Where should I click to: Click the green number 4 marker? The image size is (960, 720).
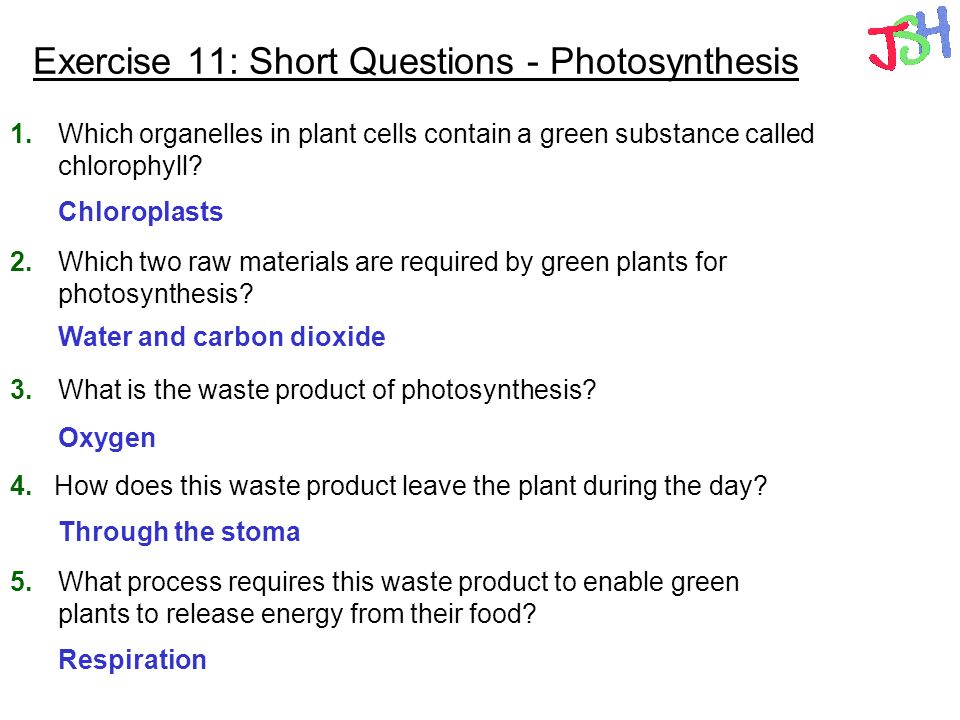tap(21, 486)
